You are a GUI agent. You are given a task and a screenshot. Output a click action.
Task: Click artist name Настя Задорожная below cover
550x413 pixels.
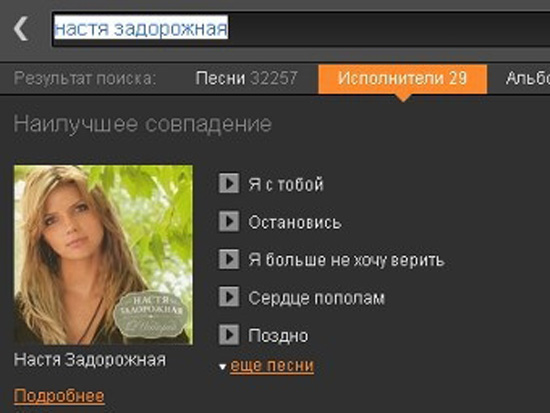tap(90, 360)
